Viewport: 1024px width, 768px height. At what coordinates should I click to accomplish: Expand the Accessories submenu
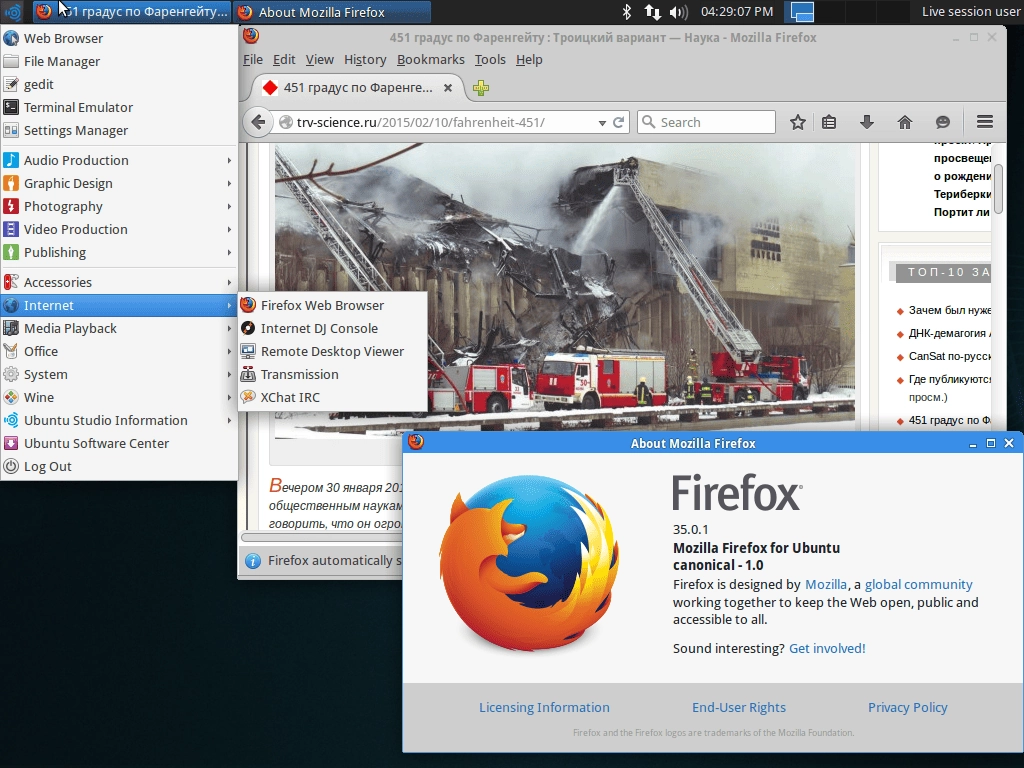[x=119, y=282]
